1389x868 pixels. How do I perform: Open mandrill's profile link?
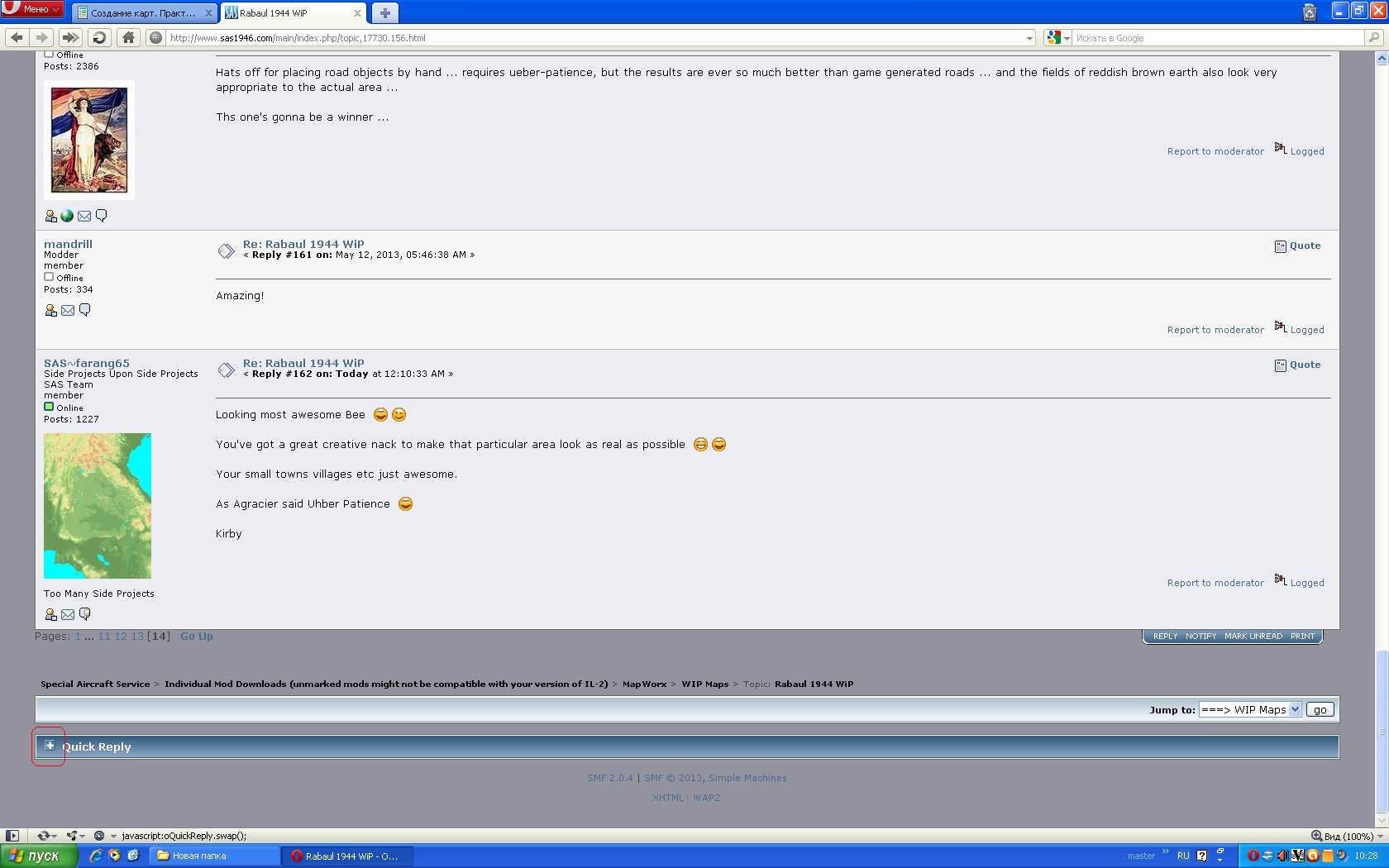pyautogui.click(x=68, y=244)
